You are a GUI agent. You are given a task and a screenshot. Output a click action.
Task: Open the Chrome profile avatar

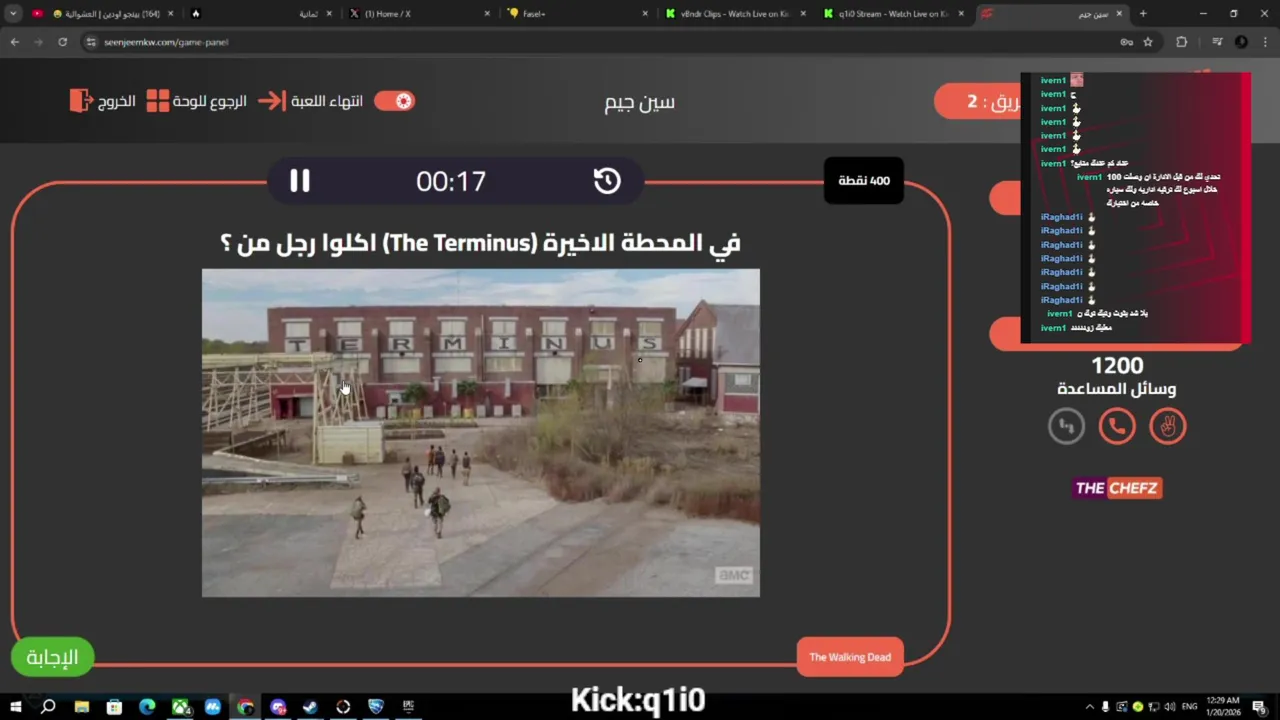(1241, 42)
